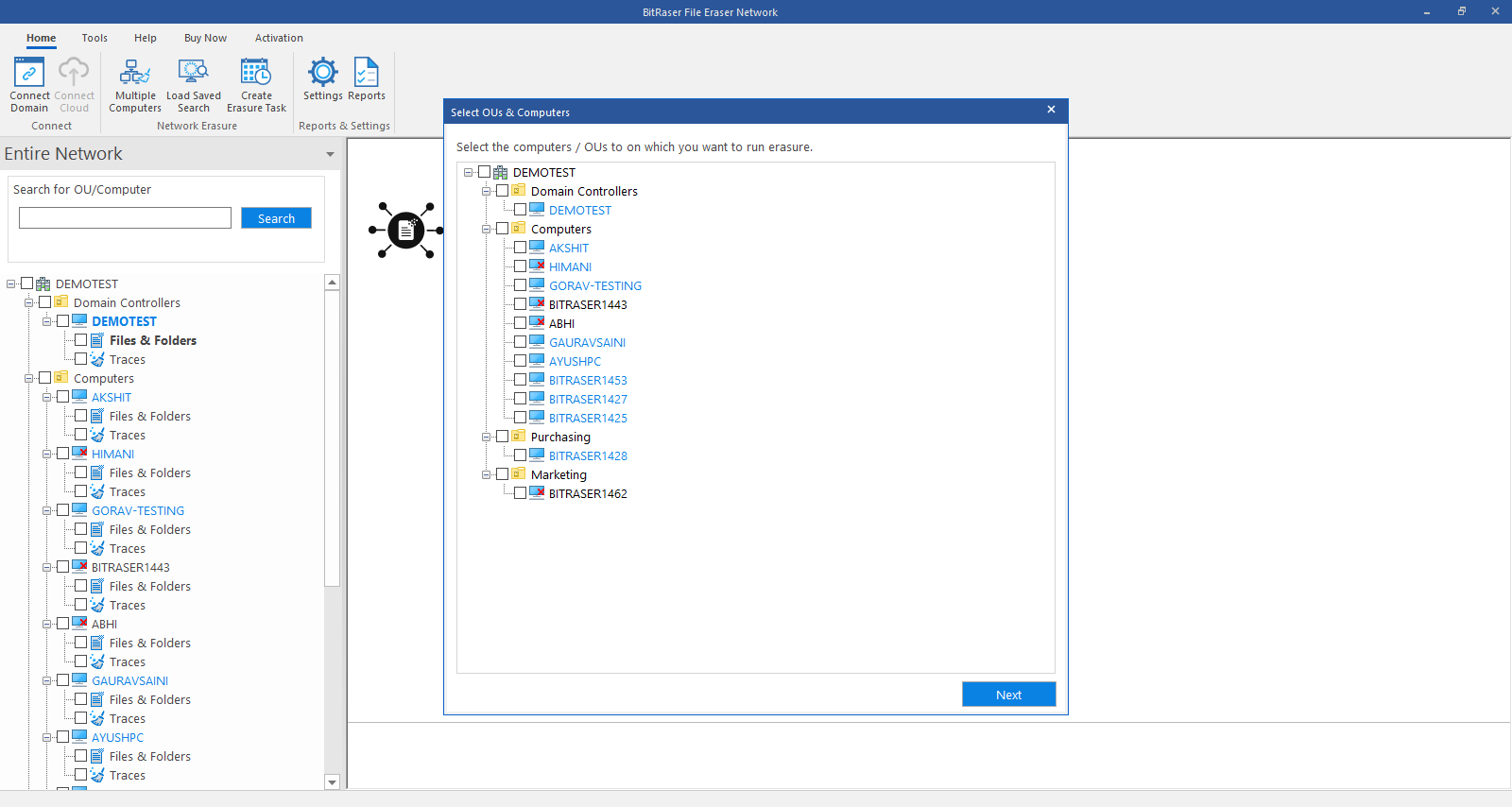This screenshot has width=1512, height=807.
Task: Select Traces icon under HIMANI
Action: 97,491
